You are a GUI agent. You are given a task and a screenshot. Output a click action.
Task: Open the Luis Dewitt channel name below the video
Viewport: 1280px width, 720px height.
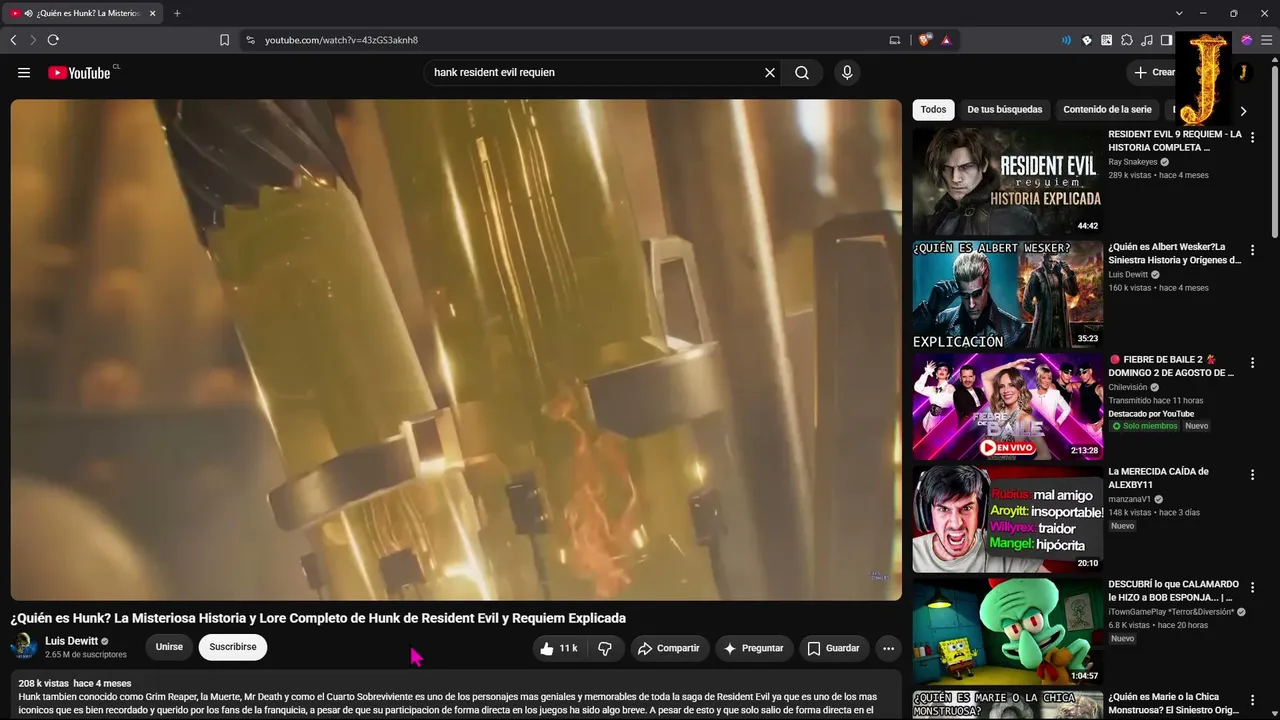71,641
